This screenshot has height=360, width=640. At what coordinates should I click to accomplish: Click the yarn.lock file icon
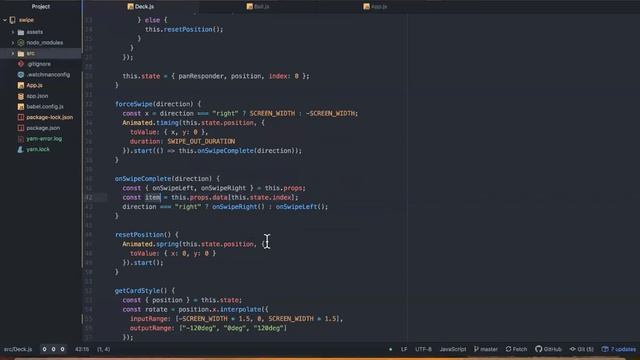click(x=21, y=149)
